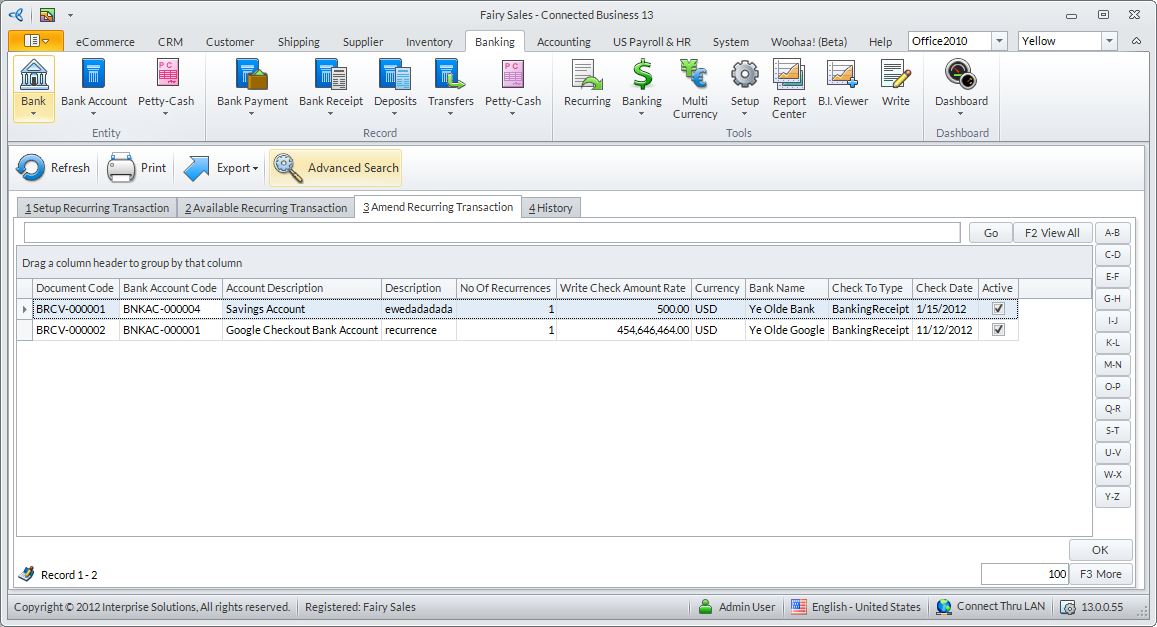This screenshot has width=1157, height=627.
Task: Uncheck Active for BRCV-000001 row
Action: [x=998, y=309]
